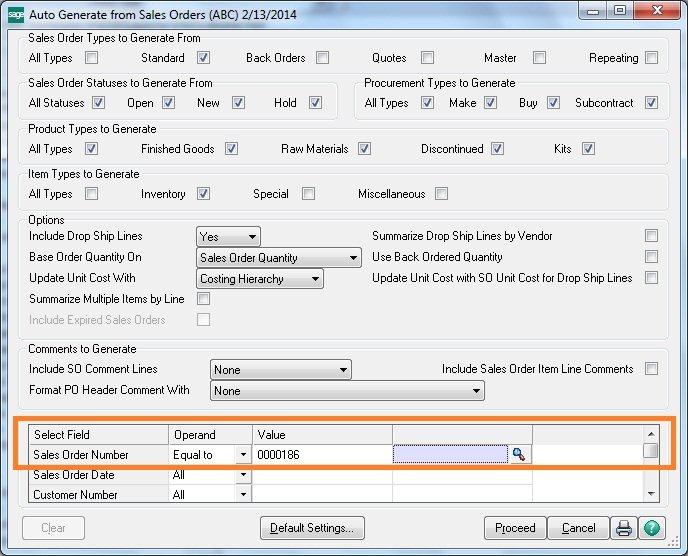
Task: Uncheck the Raw Materials product type
Action: 364,149
